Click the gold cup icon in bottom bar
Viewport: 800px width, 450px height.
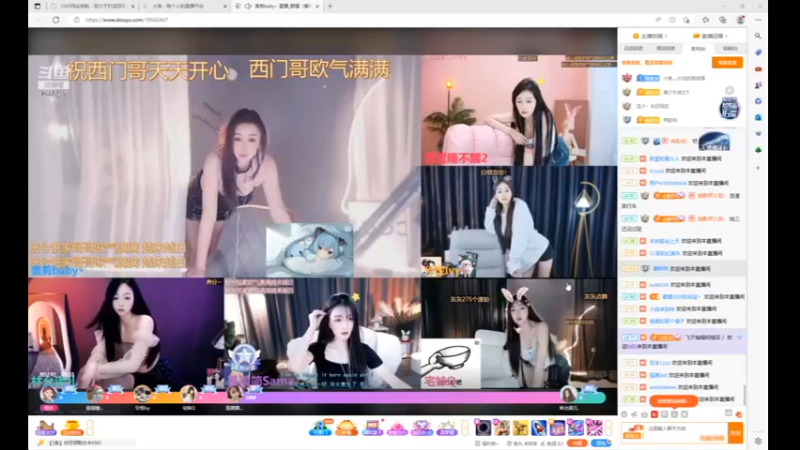(x=72, y=428)
